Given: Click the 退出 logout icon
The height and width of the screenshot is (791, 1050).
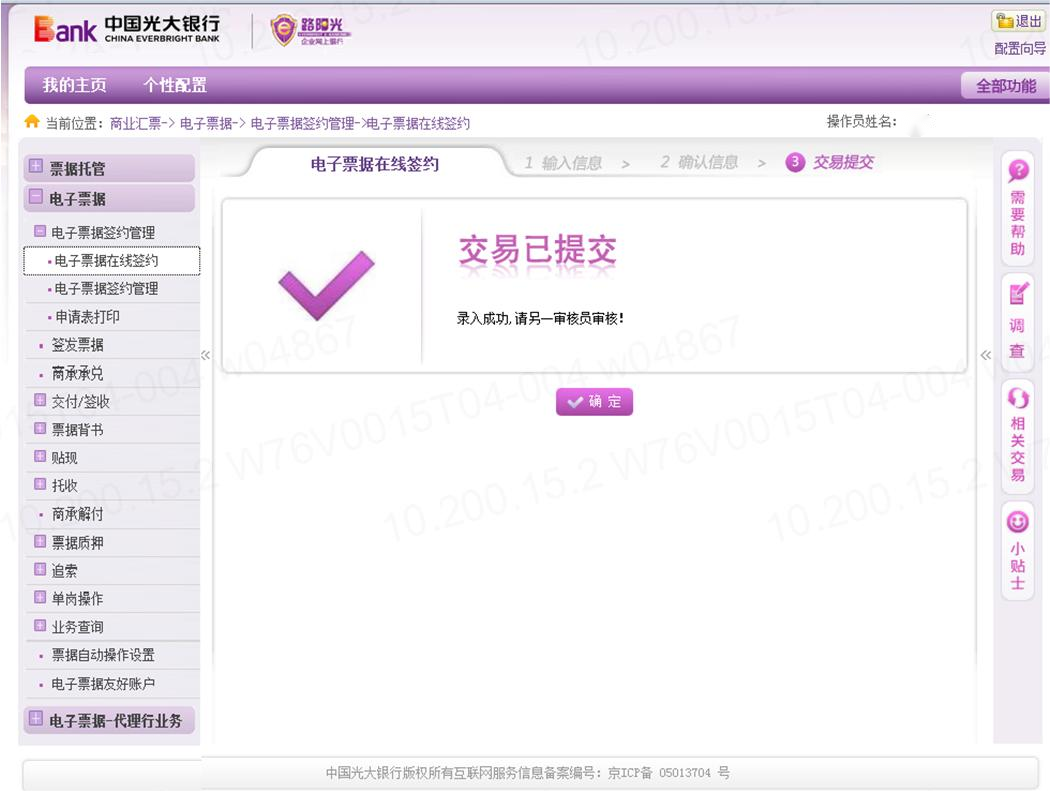Looking at the screenshot, I should tap(1004, 21).
